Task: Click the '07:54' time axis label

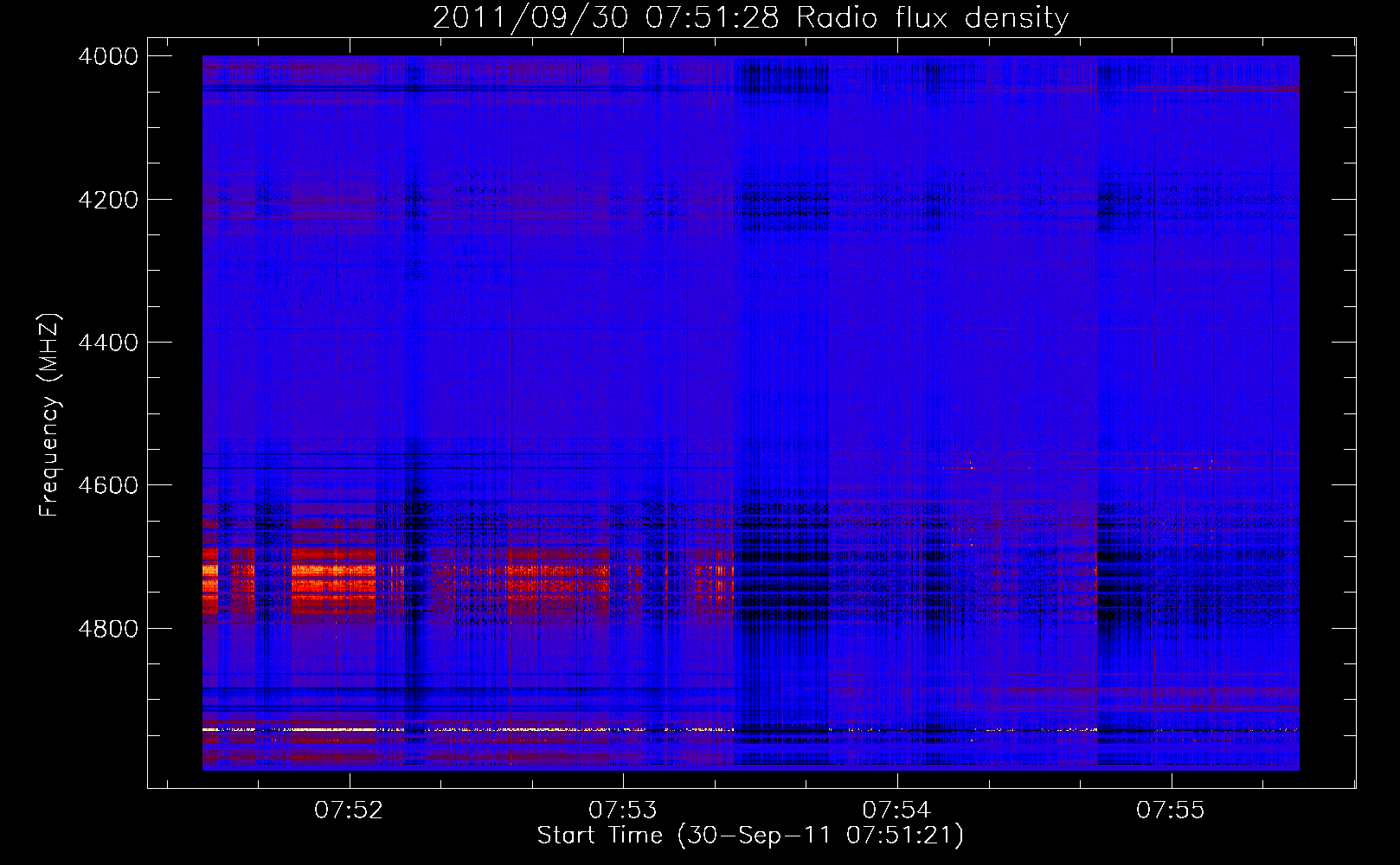Action: click(897, 811)
